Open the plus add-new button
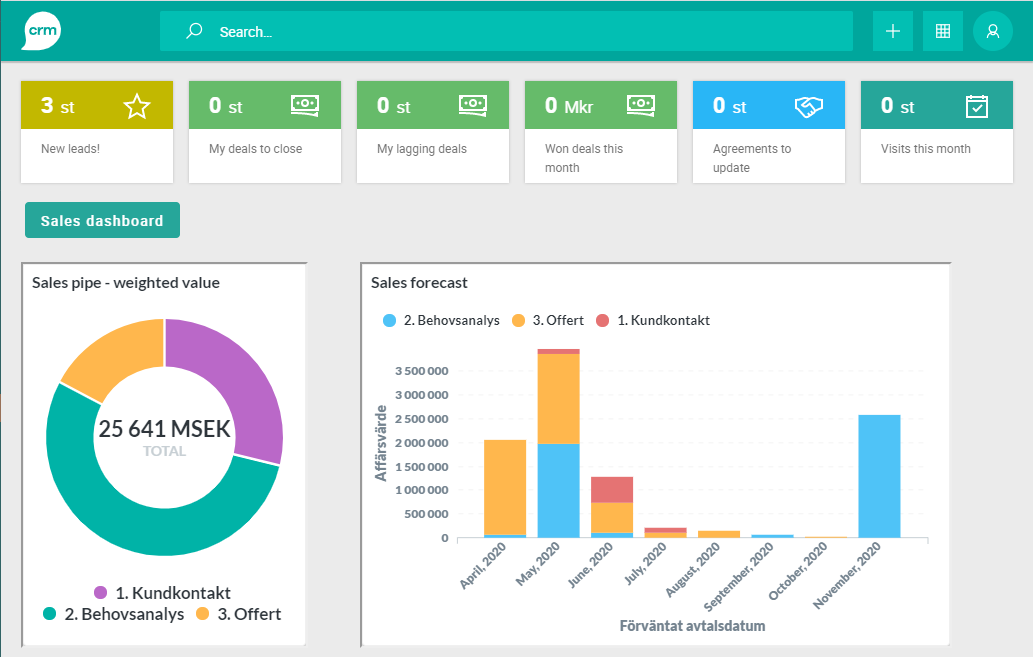 pyautogui.click(x=893, y=31)
